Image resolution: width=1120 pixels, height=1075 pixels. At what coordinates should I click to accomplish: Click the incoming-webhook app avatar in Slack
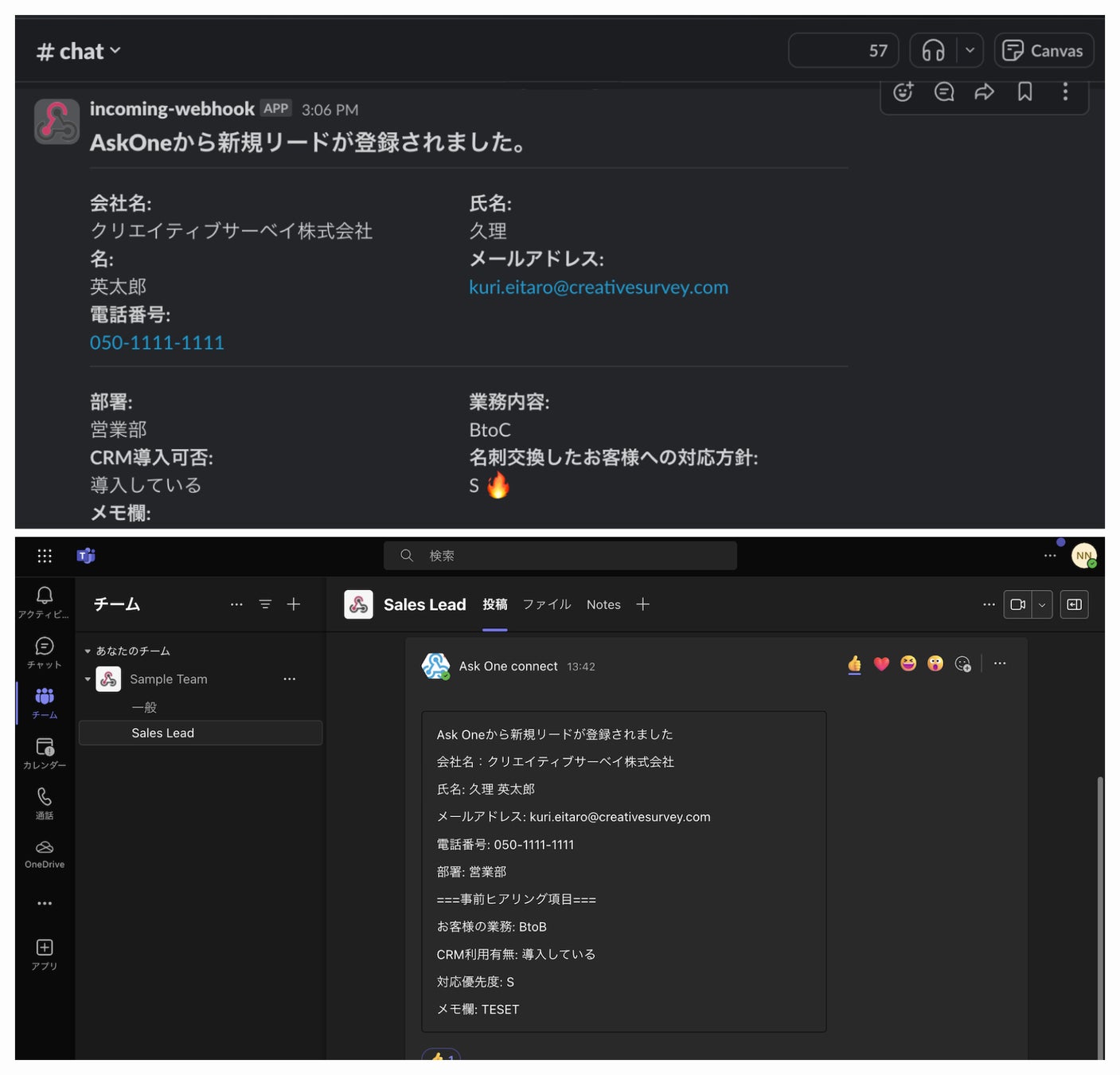[x=57, y=122]
